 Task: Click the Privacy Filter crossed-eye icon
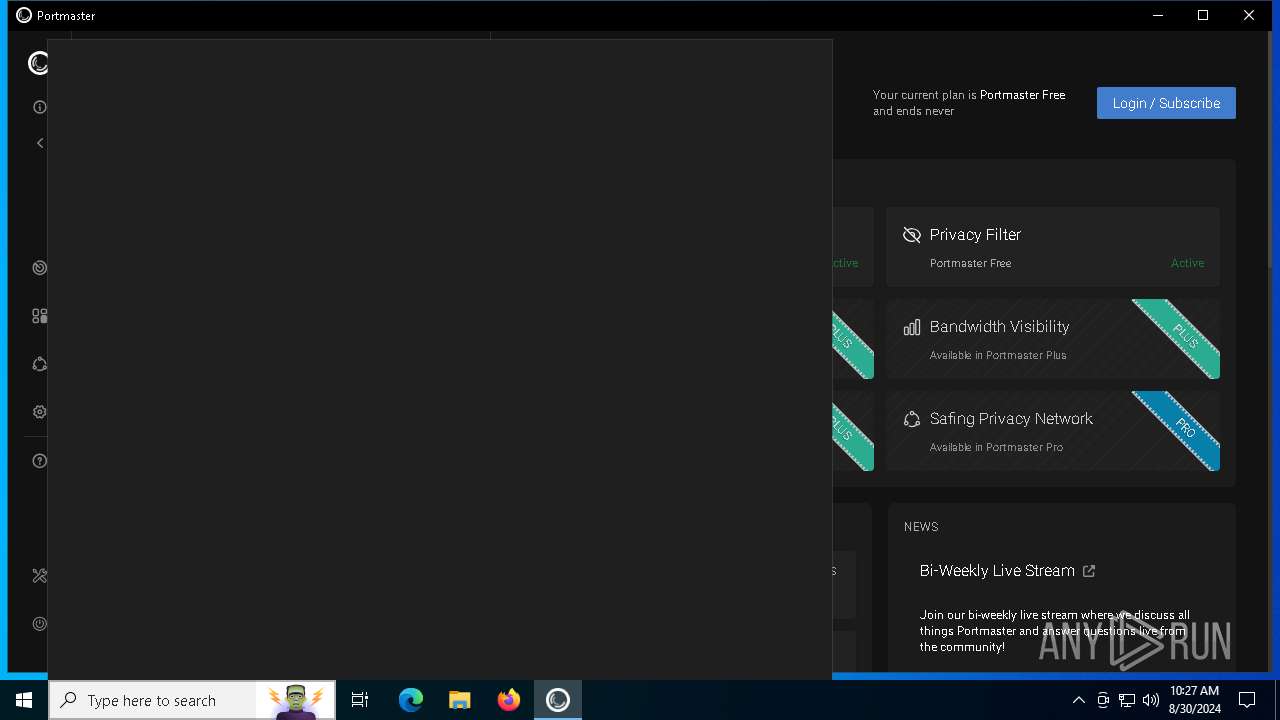[912, 235]
